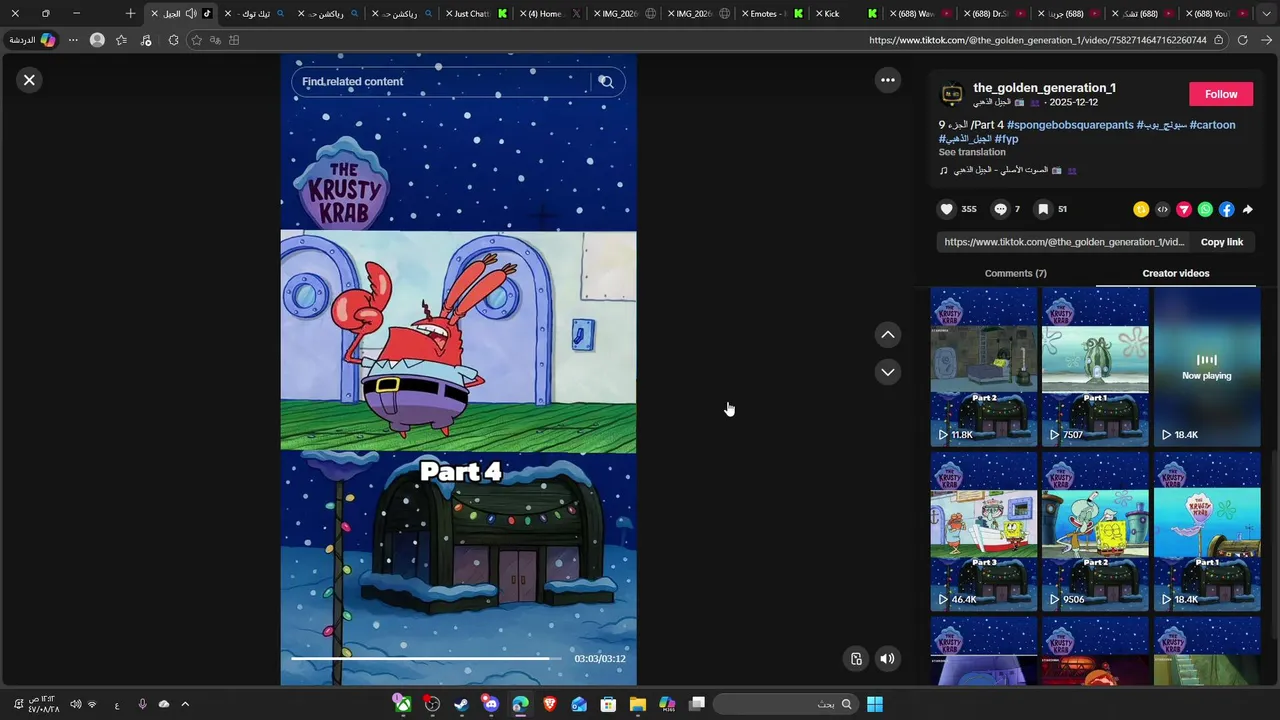Switch to the Creator videos tab

(1176, 273)
